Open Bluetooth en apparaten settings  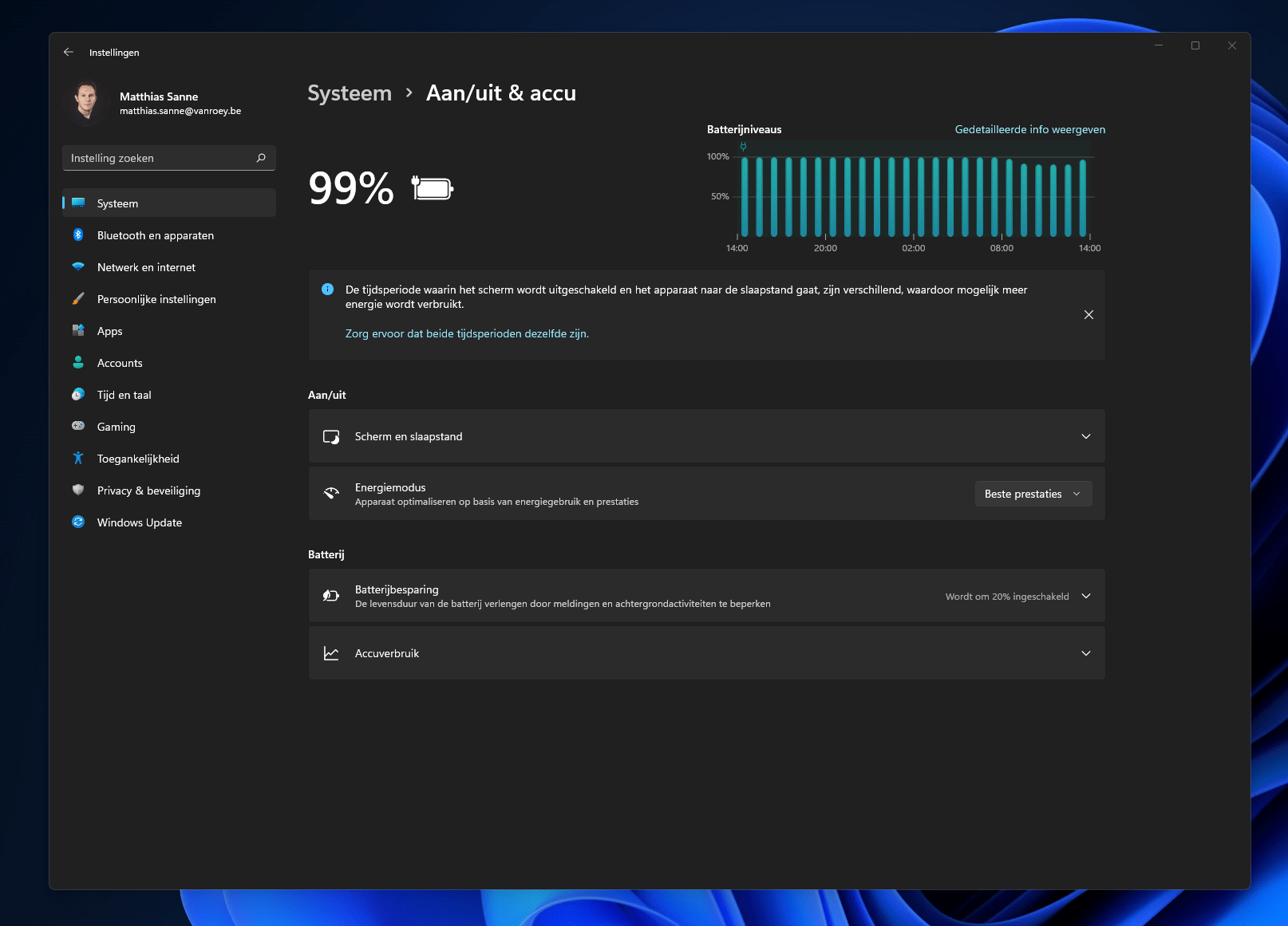coord(169,234)
